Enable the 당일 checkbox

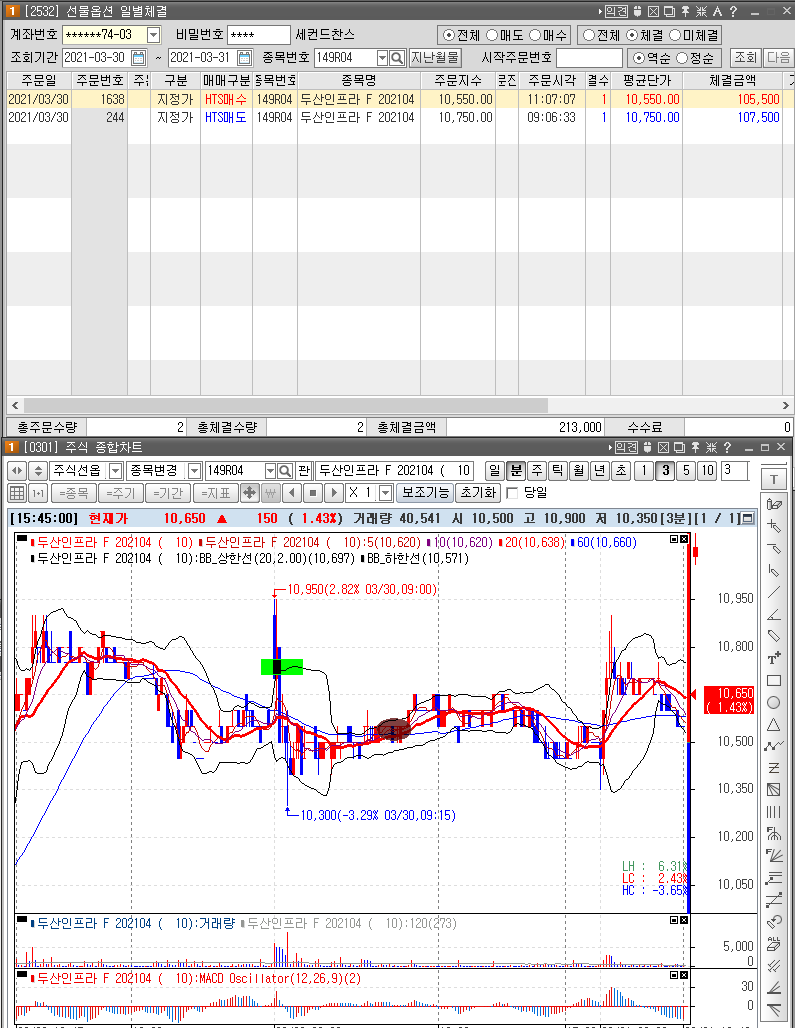pos(513,492)
